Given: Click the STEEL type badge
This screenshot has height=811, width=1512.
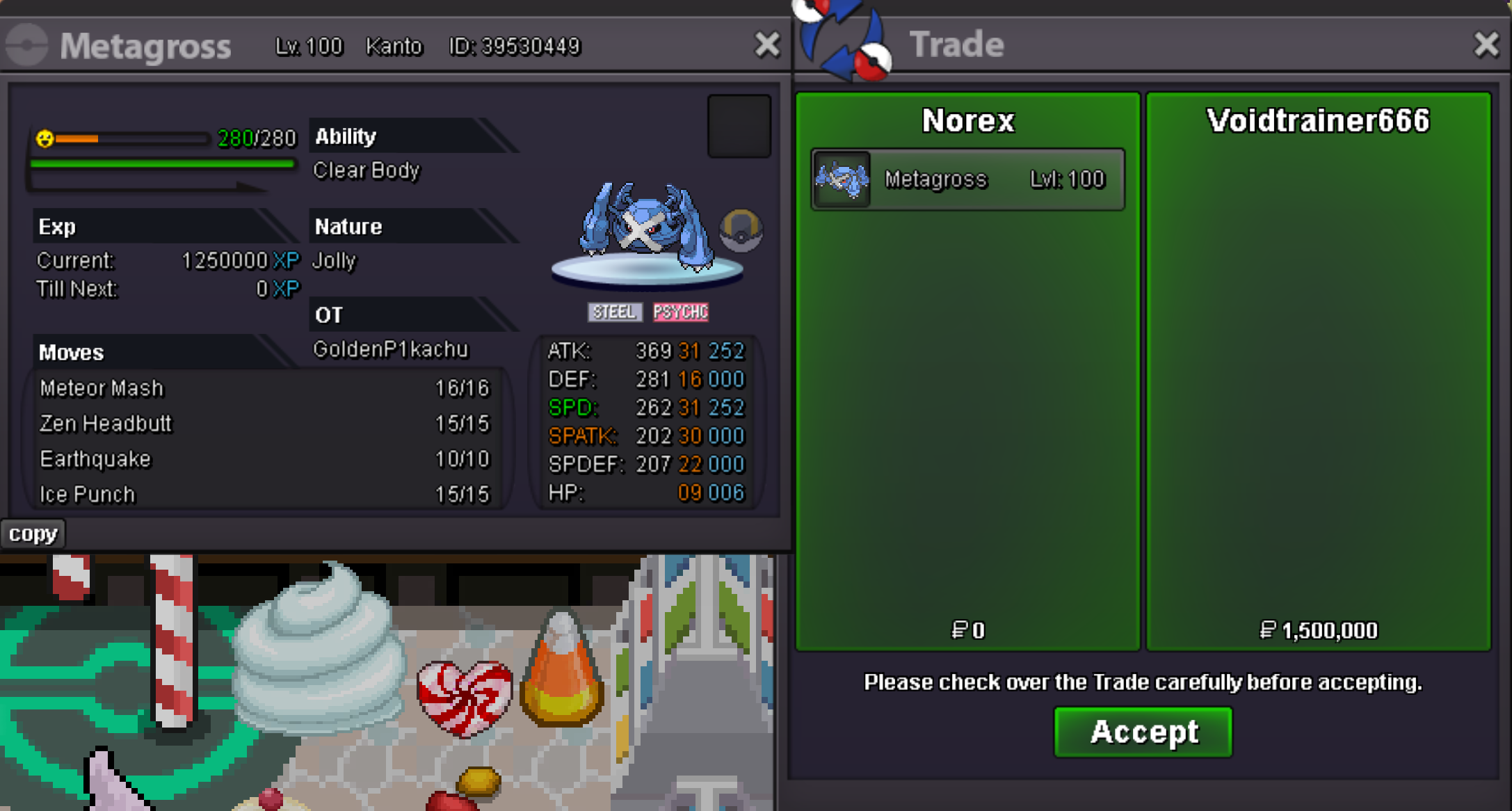Looking at the screenshot, I should click(x=614, y=312).
